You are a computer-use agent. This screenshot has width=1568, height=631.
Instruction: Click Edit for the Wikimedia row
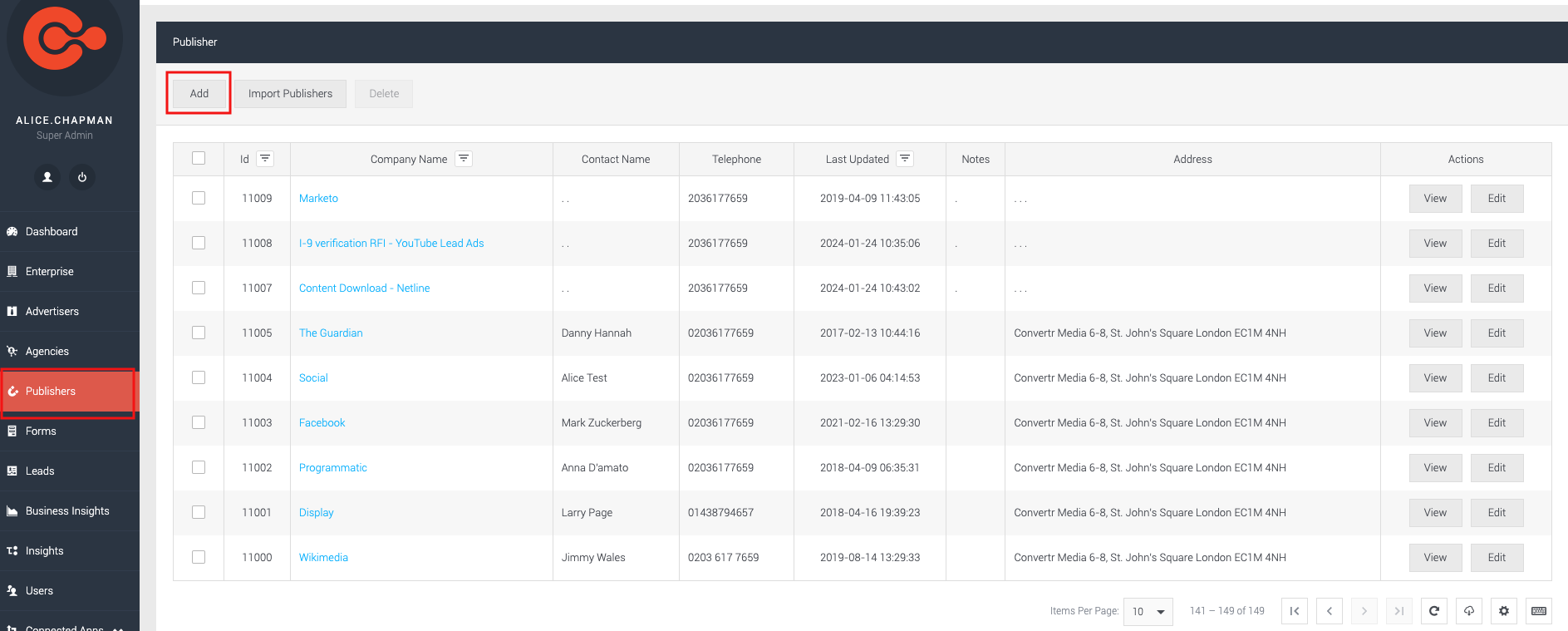point(1497,558)
